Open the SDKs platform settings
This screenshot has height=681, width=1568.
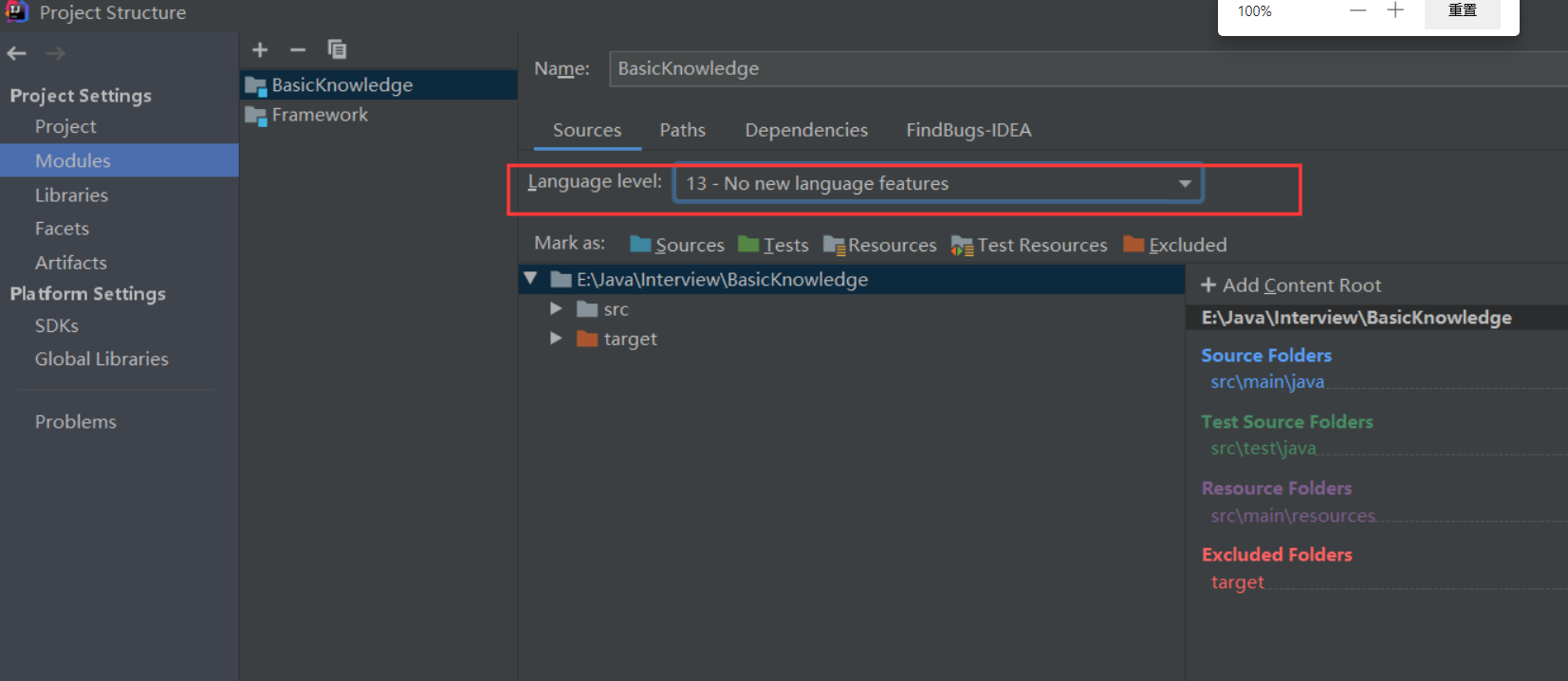[56, 325]
